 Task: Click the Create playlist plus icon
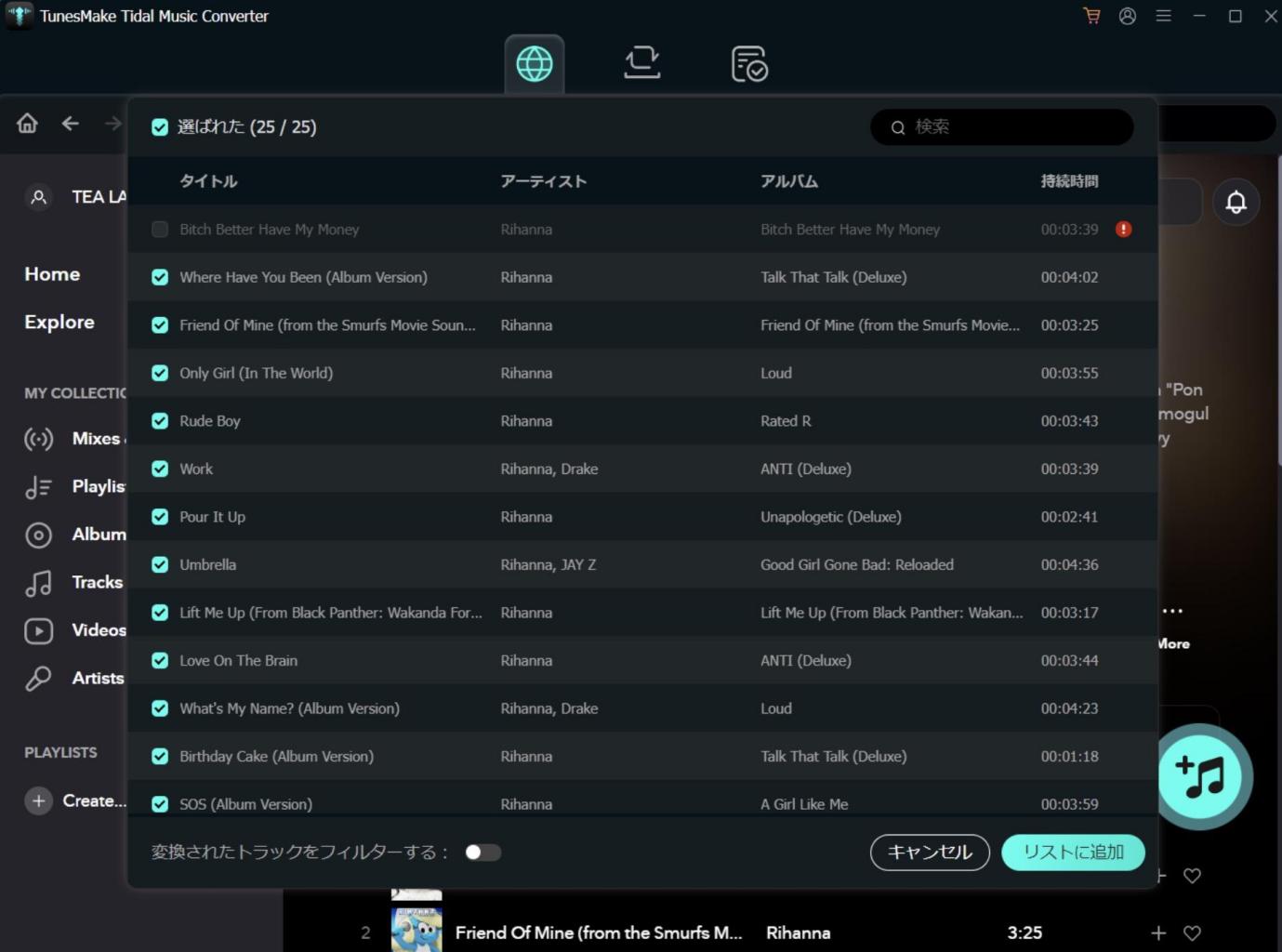[x=38, y=800]
